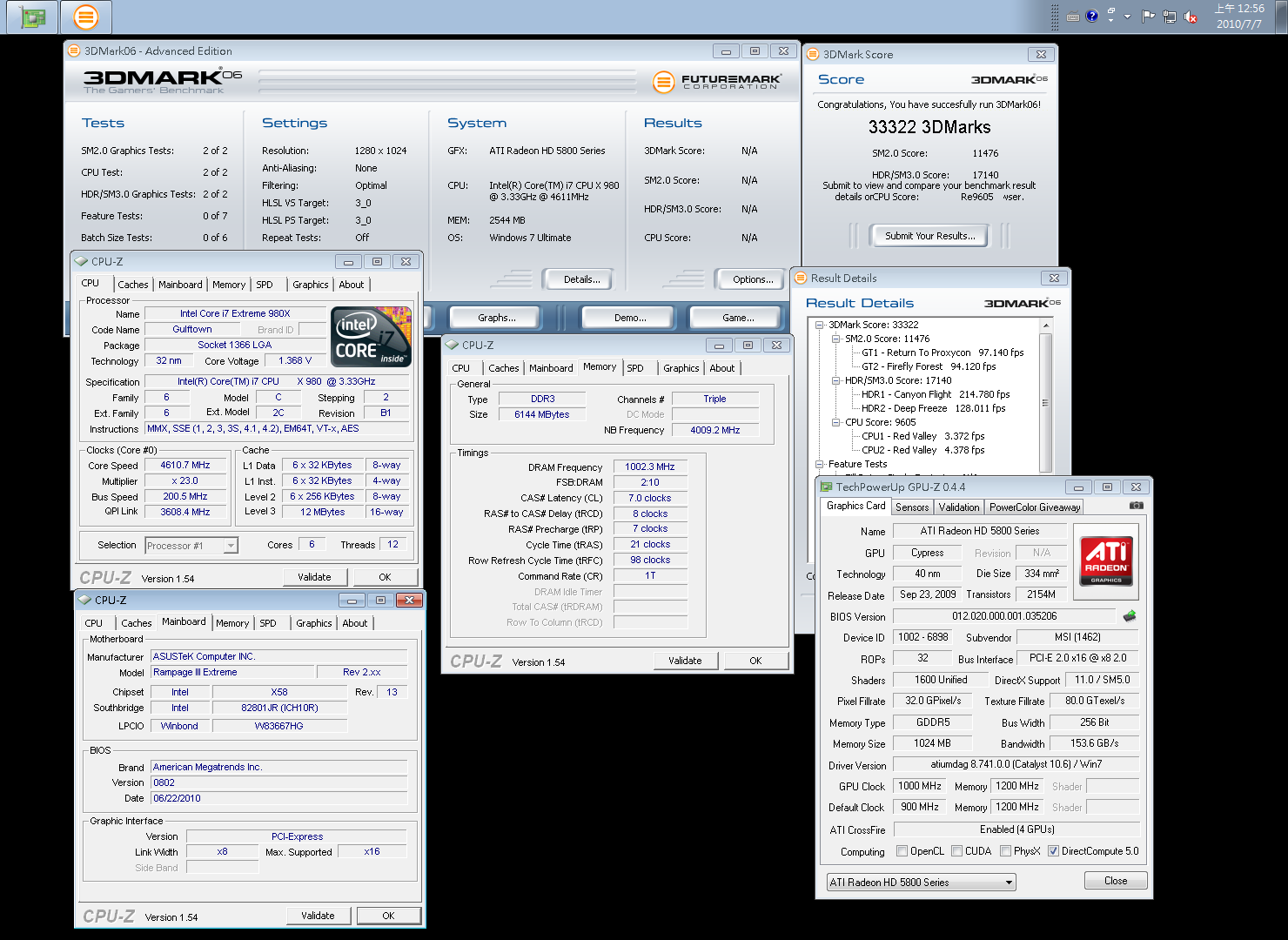Click the Result Details scroll up arrow
Screen dimensions: 1288x940
1045,325
